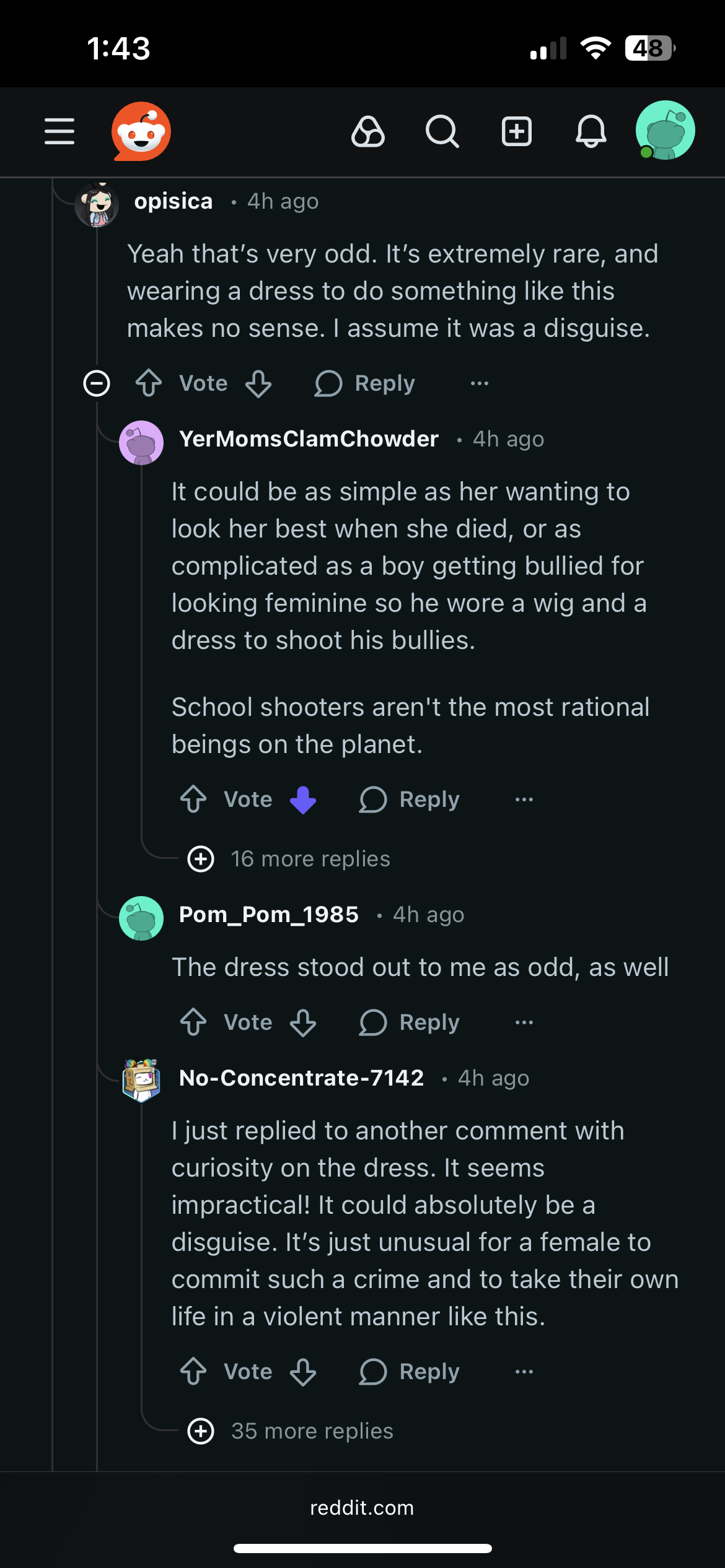Upvote opisica's comment
This screenshot has height=1568, width=725.
click(x=149, y=383)
